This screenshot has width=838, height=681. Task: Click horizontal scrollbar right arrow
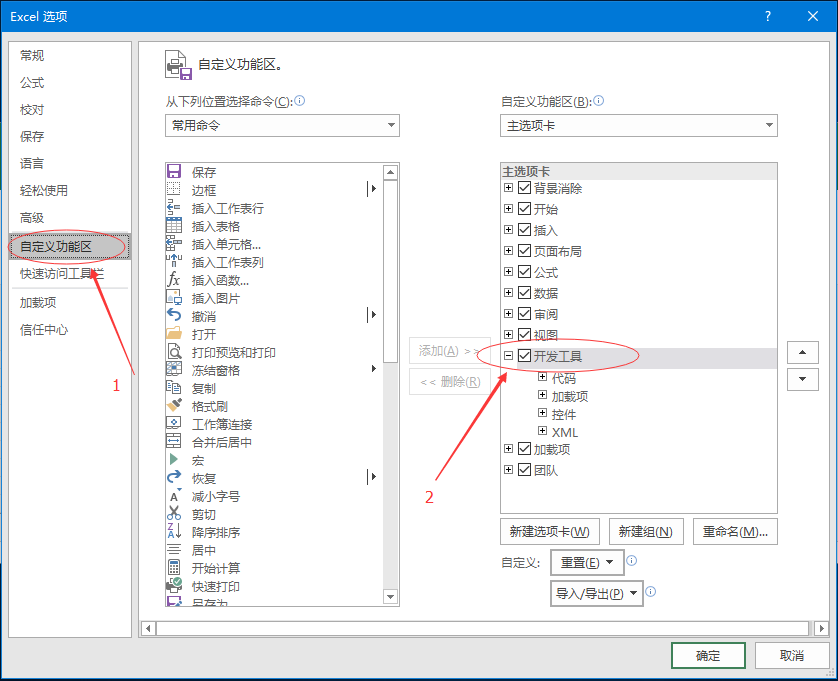pyautogui.click(x=821, y=628)
